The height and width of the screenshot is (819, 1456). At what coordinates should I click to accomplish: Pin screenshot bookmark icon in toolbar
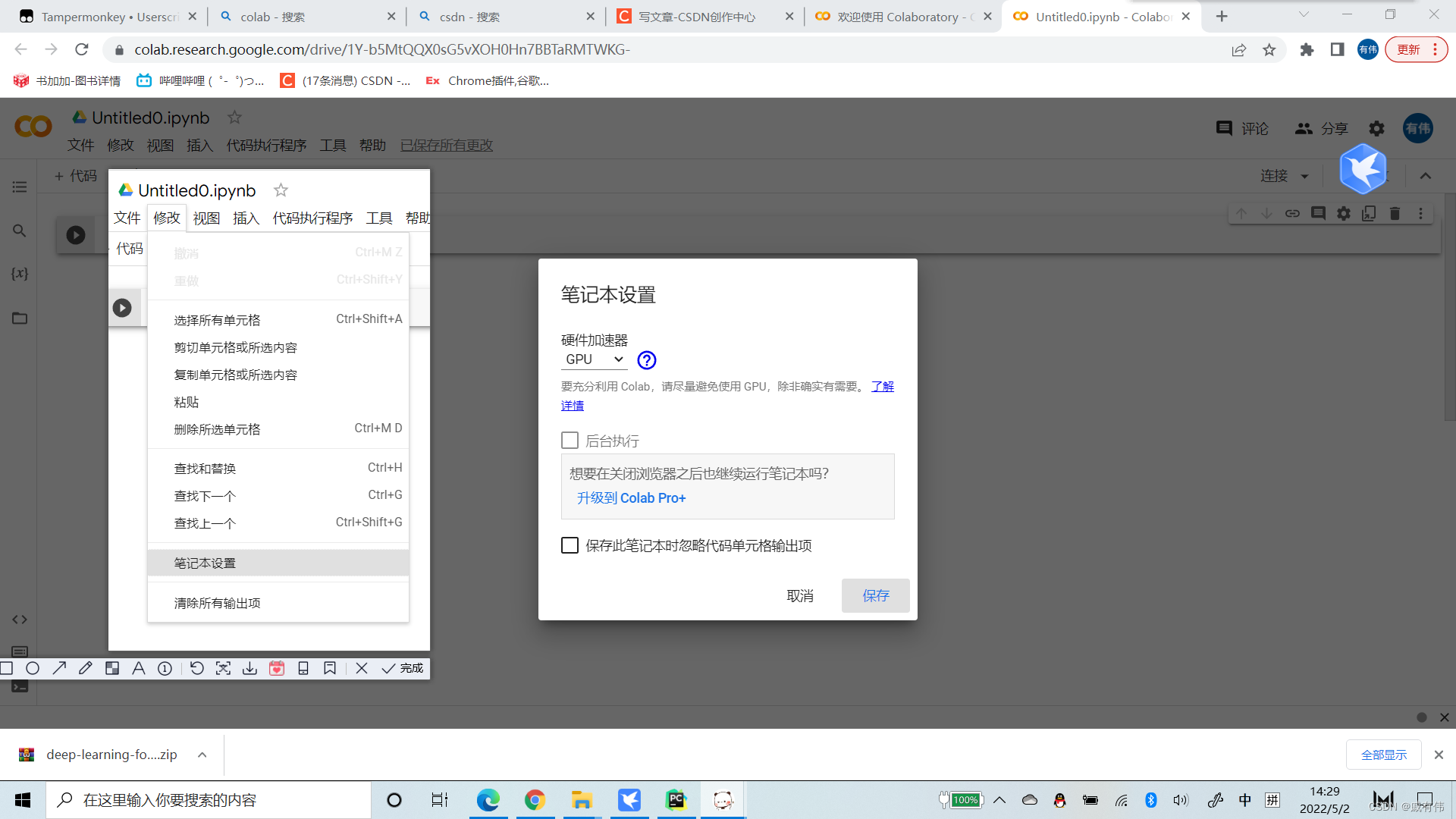pyautogui.click(x=330, y=668)
